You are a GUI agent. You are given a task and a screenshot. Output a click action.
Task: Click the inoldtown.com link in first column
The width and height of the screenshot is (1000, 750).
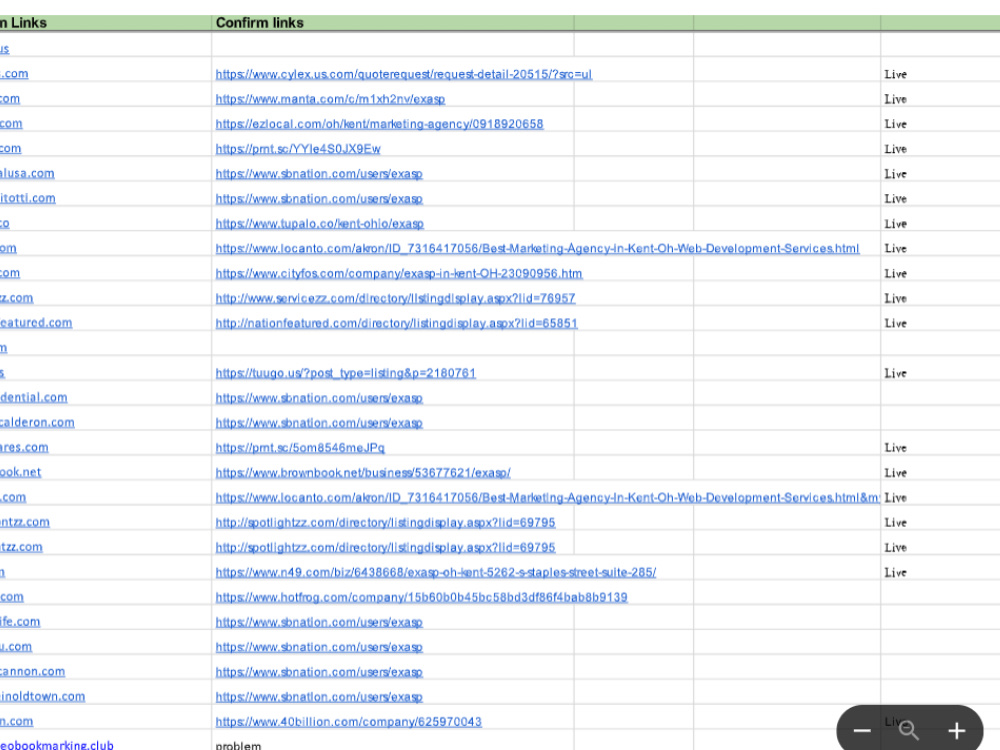coord(42,695)
